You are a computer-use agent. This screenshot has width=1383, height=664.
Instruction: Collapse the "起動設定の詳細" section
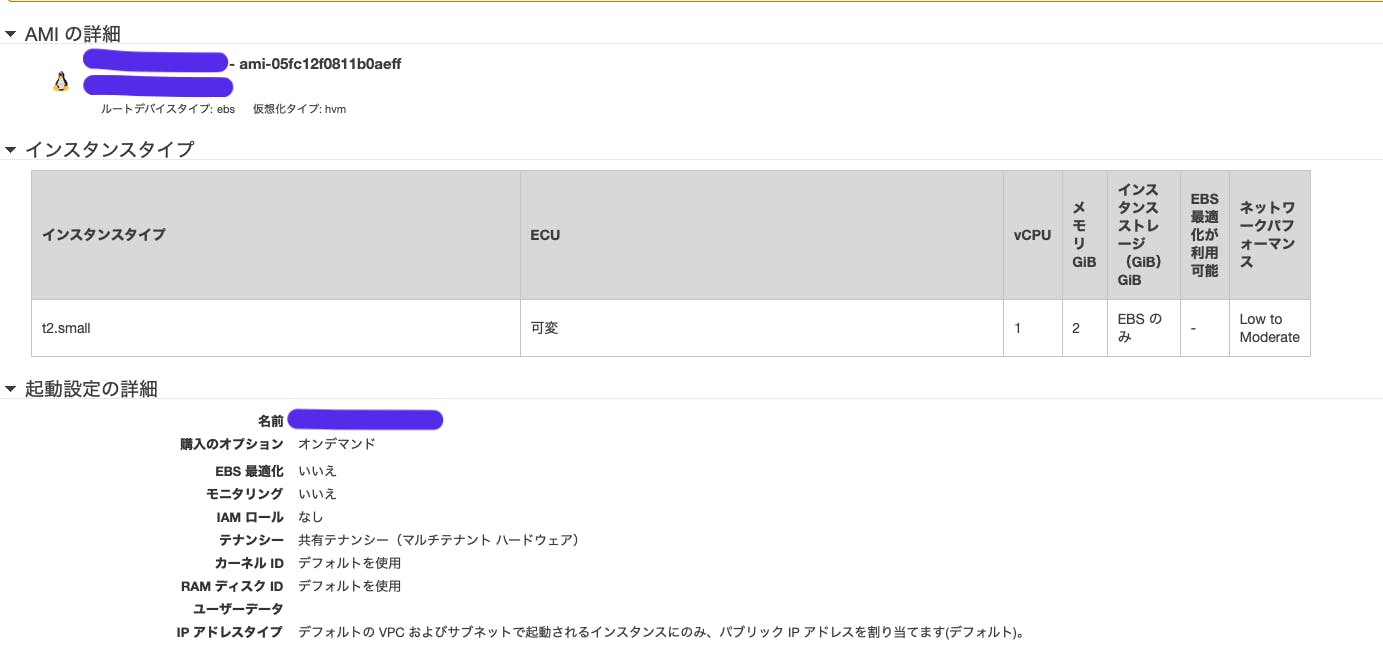click(10, 389)
